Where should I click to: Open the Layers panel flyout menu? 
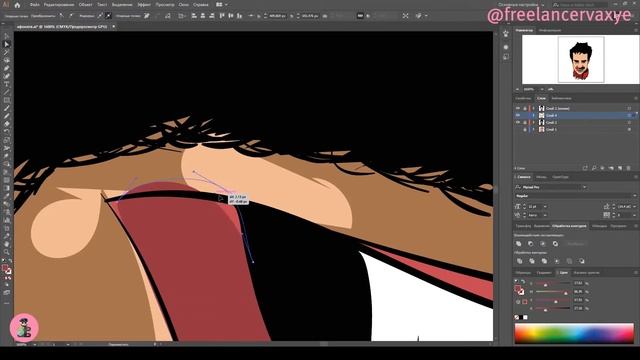coord(635,98)
